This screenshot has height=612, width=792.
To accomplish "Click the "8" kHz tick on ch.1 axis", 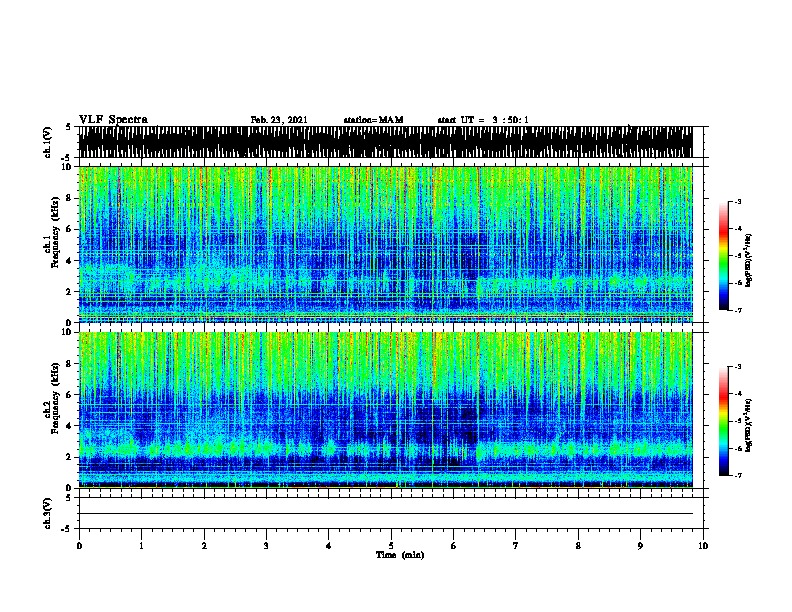I will tap(70, 198).
